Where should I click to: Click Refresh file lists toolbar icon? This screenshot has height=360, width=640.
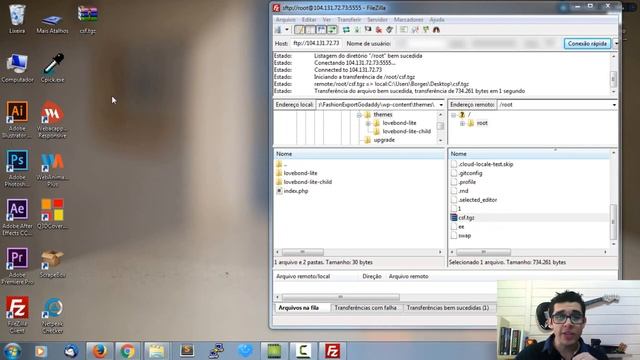click(346, 30)
